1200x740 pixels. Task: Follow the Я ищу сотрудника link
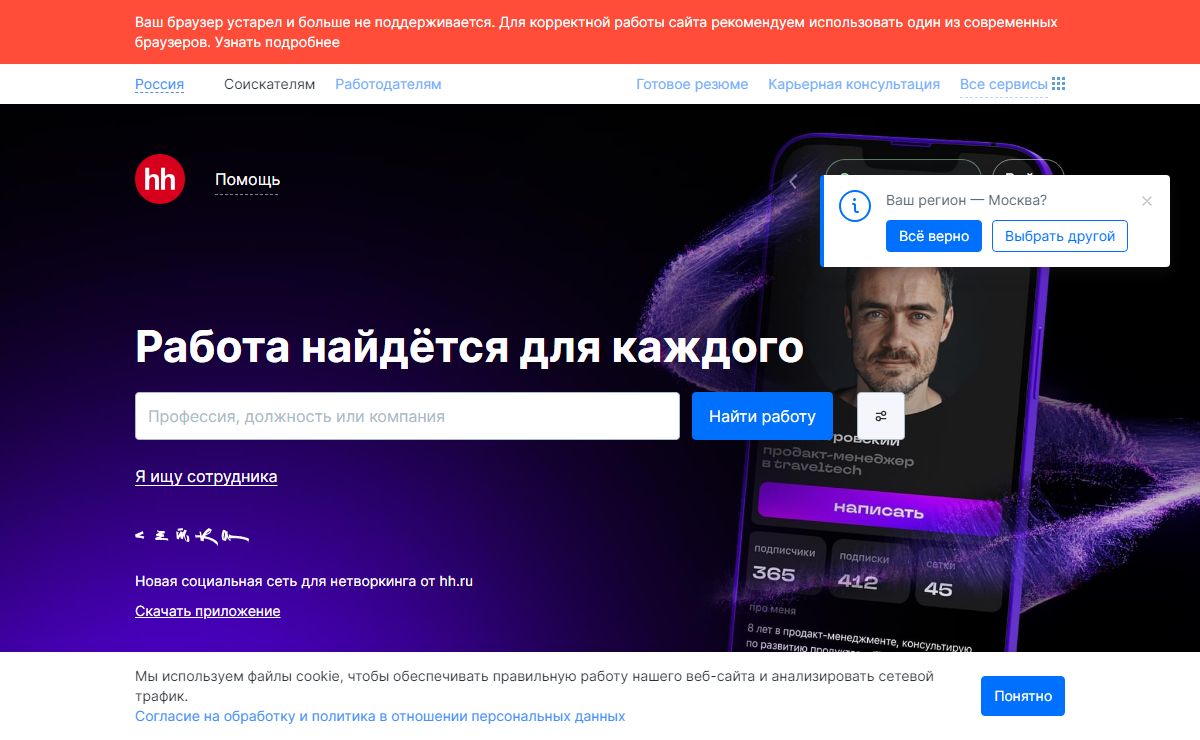[x=206, y=477]
